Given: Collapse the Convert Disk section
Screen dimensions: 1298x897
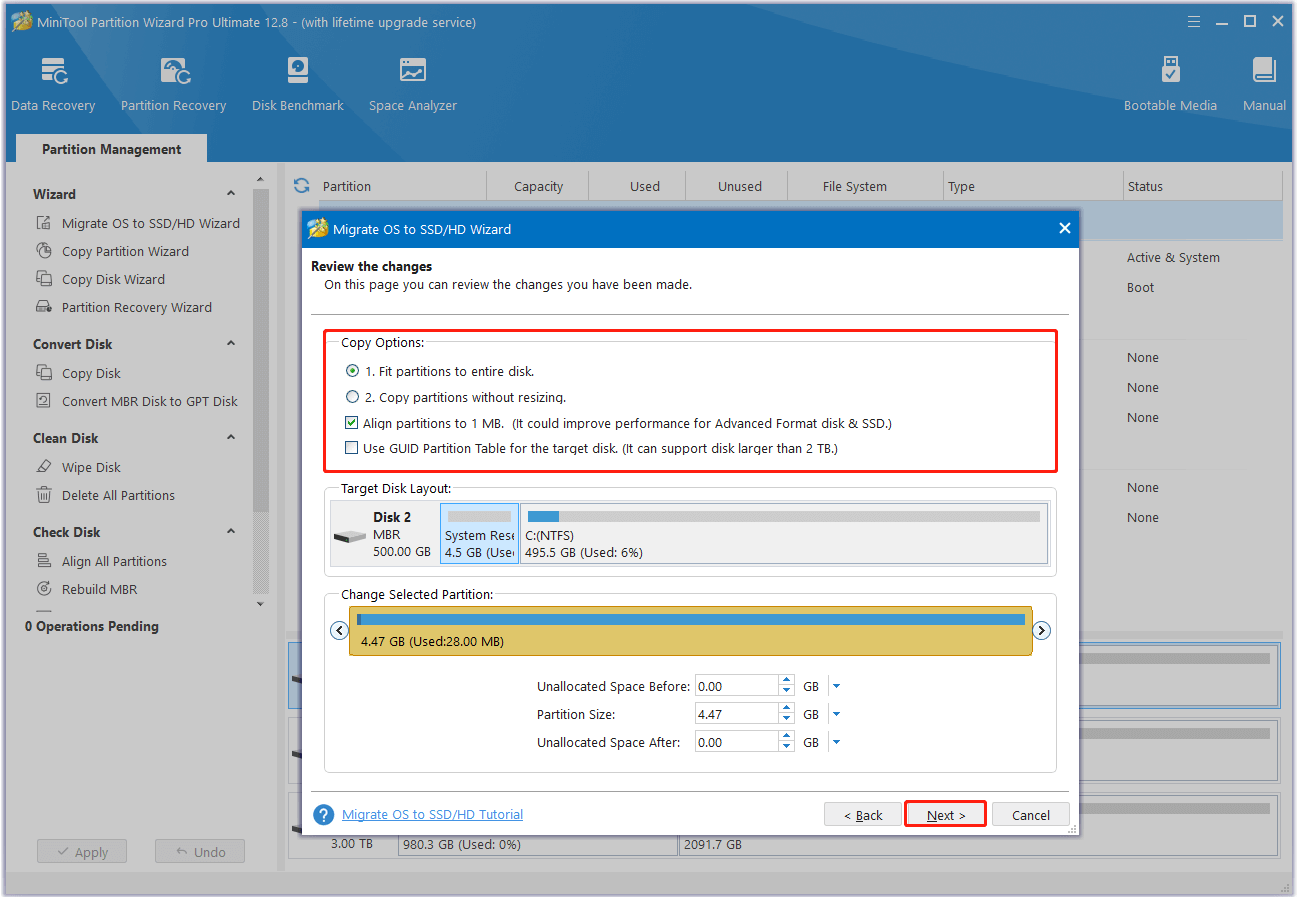Looking at the screenshot, I should pyautogui.click(x=231, y=344).
